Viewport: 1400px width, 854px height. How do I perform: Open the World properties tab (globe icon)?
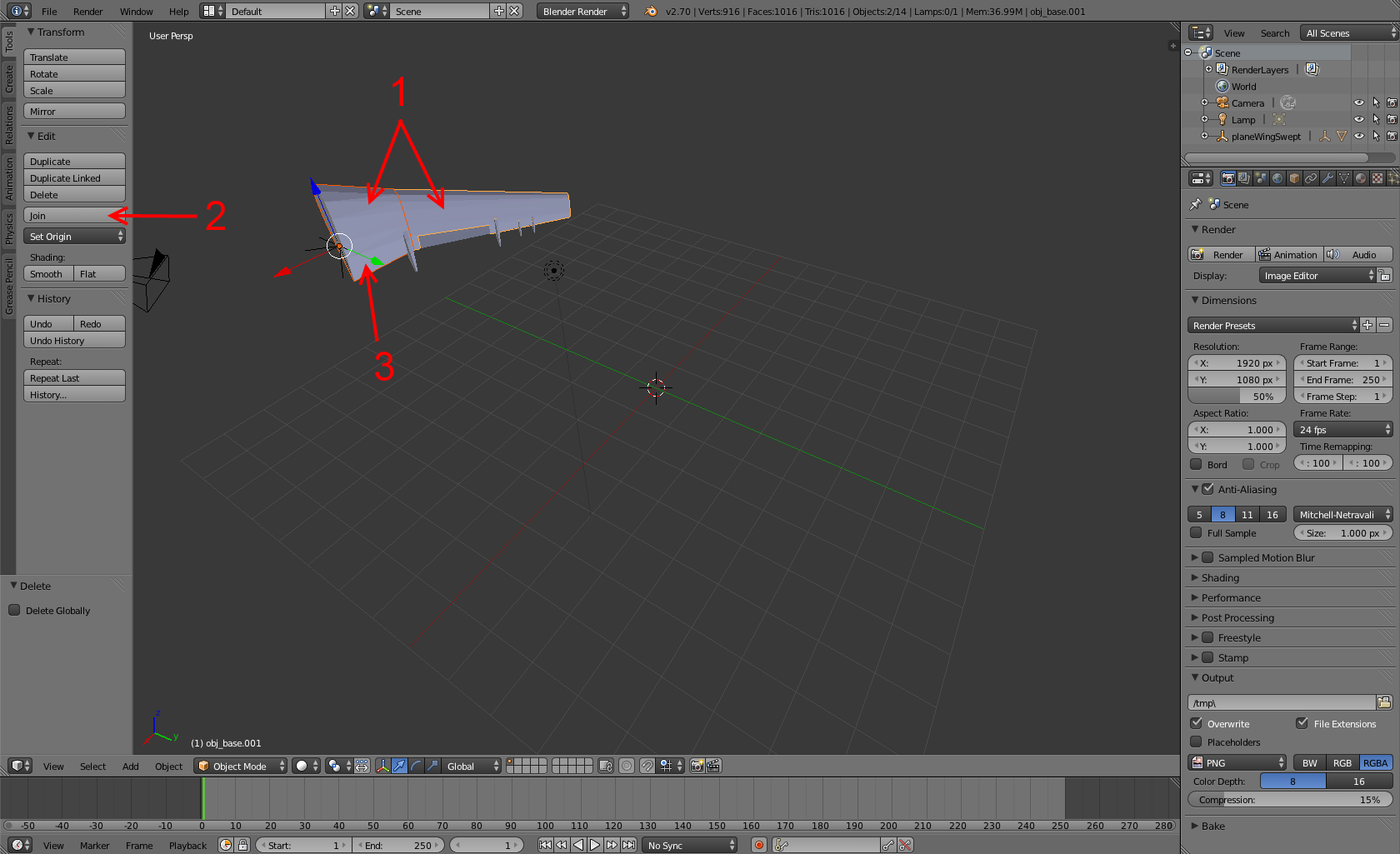[x=1277, y=178]
